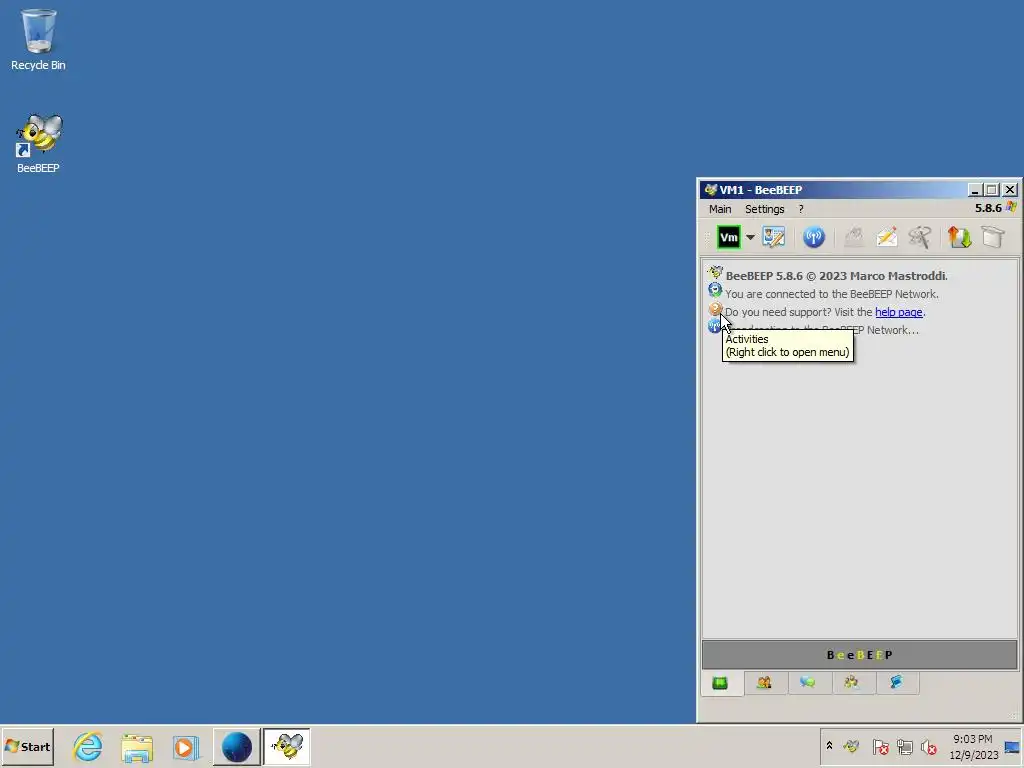Open the Main menu
The image size is (1024, 768).
point(720,209)
